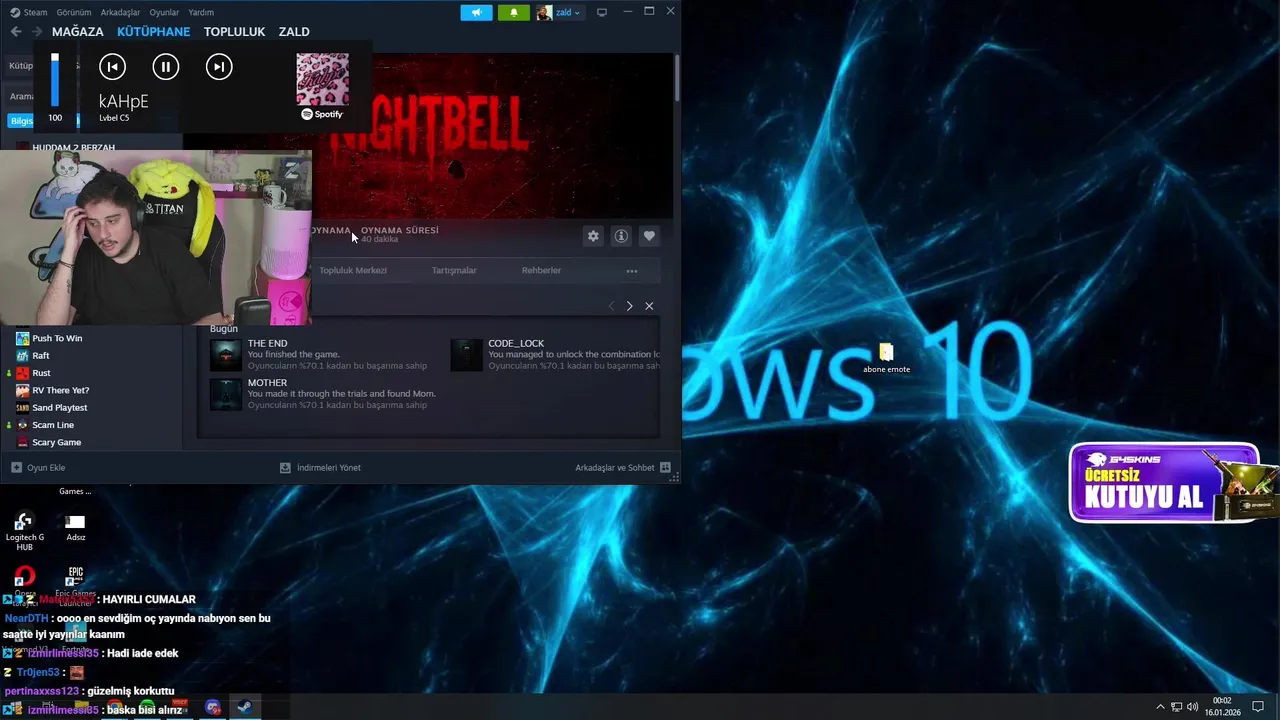Click Discord icon in taskbar

(212, 707)
